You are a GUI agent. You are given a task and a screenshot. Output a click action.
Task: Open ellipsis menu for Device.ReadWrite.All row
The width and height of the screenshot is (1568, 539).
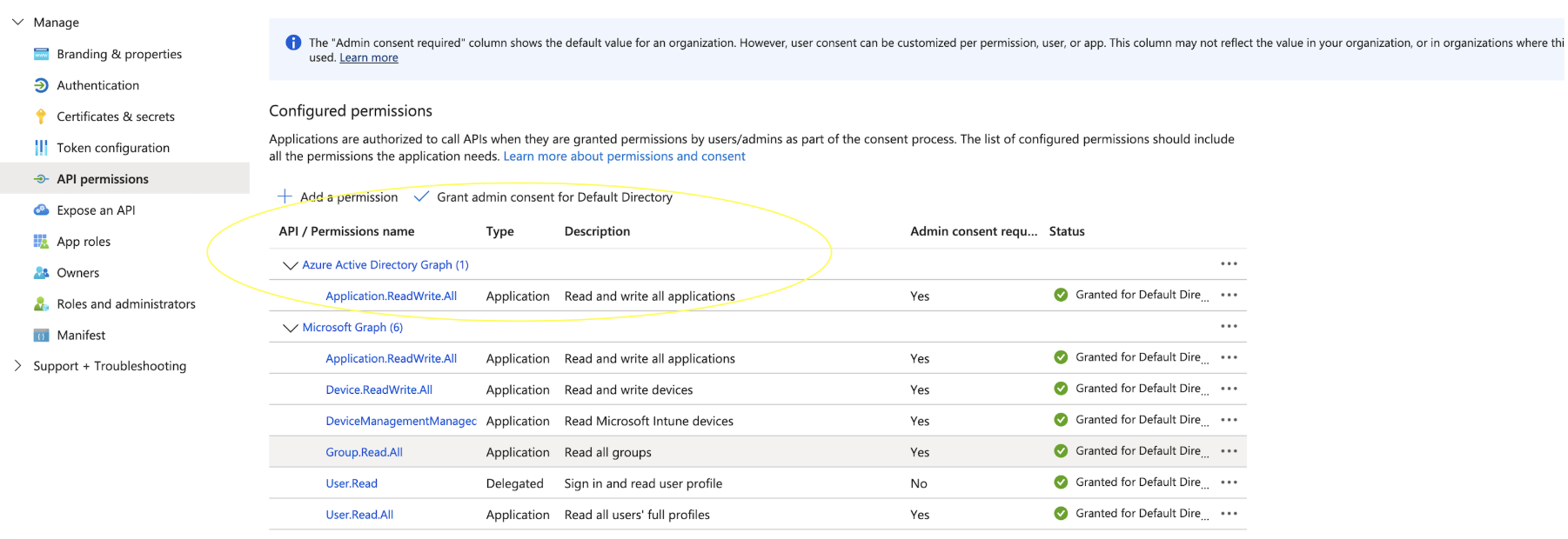(x=1229, y=389)
